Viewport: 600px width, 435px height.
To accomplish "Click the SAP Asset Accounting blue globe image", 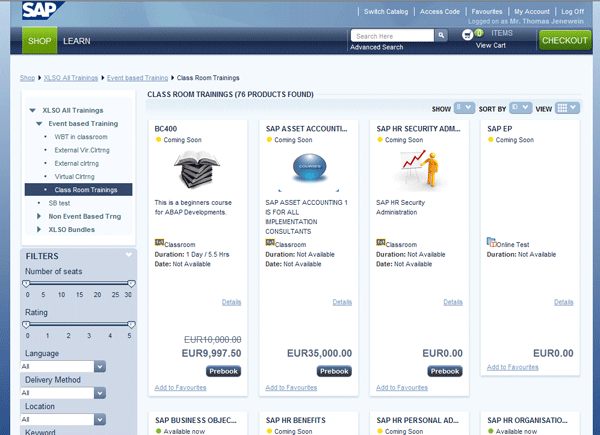I will (x=309, y=167).
